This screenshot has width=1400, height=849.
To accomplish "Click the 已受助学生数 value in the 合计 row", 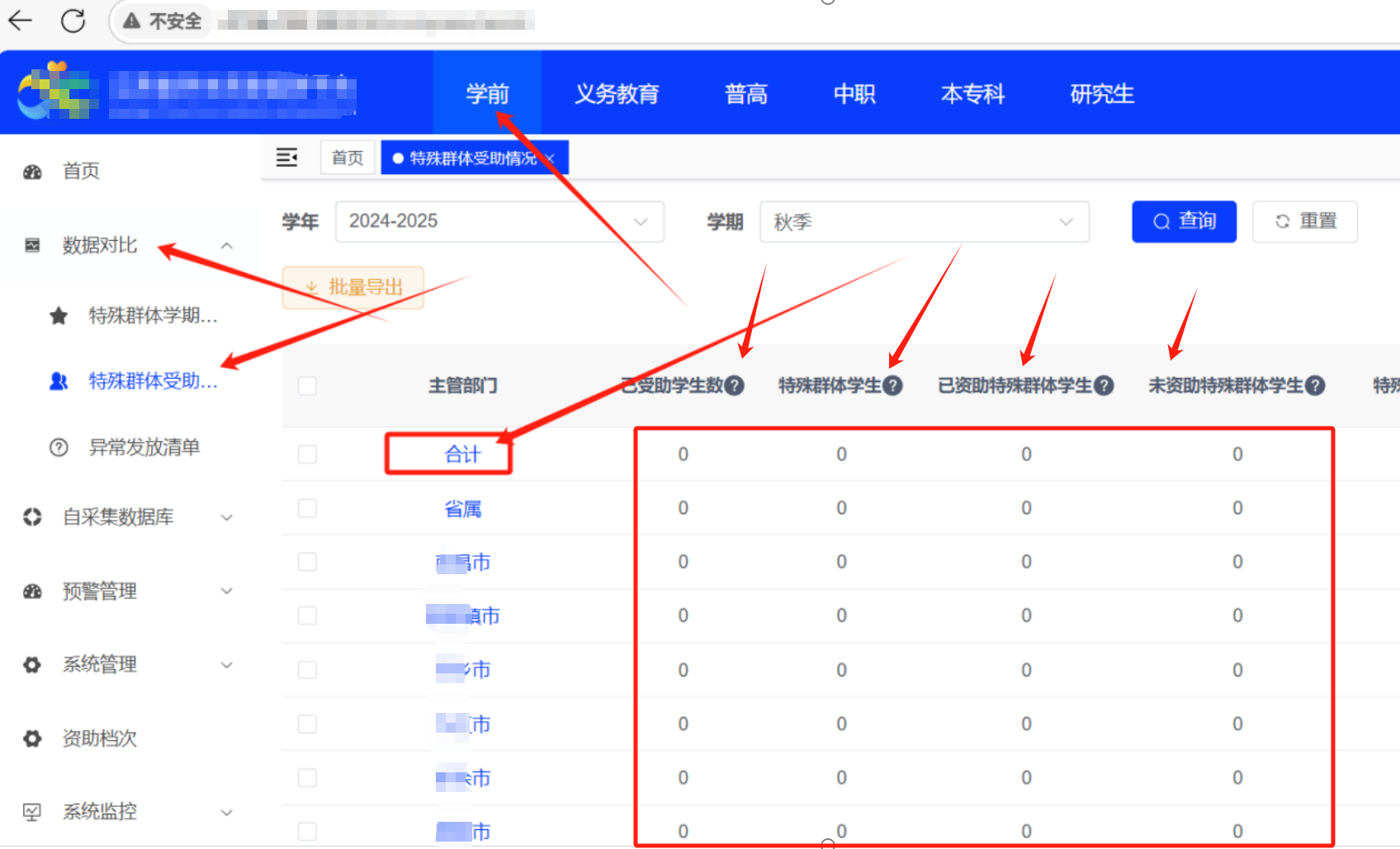I will [683, 455].
